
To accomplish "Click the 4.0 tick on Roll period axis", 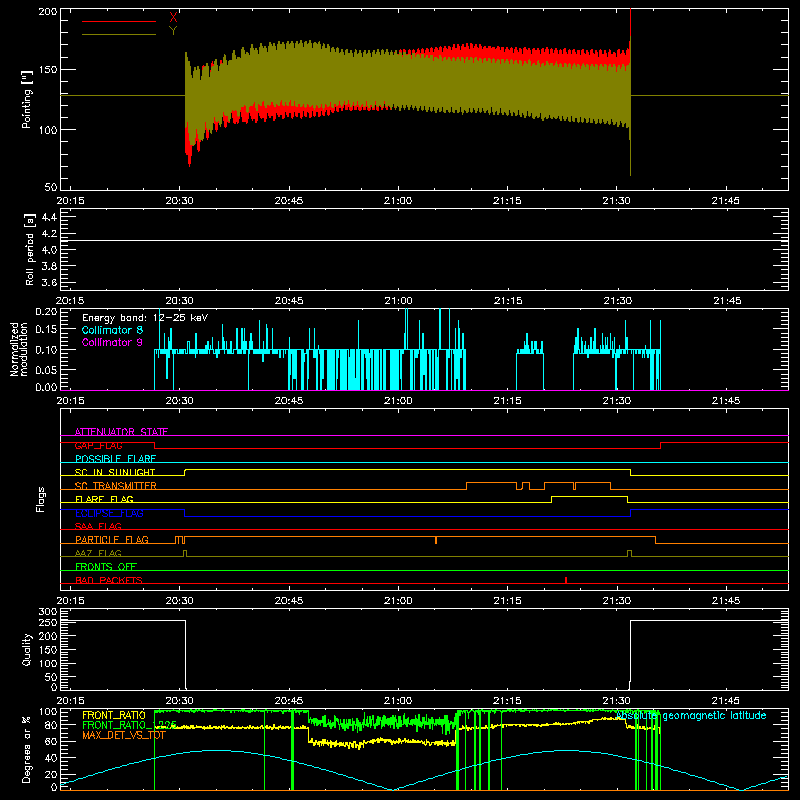I will pos(49,250).
